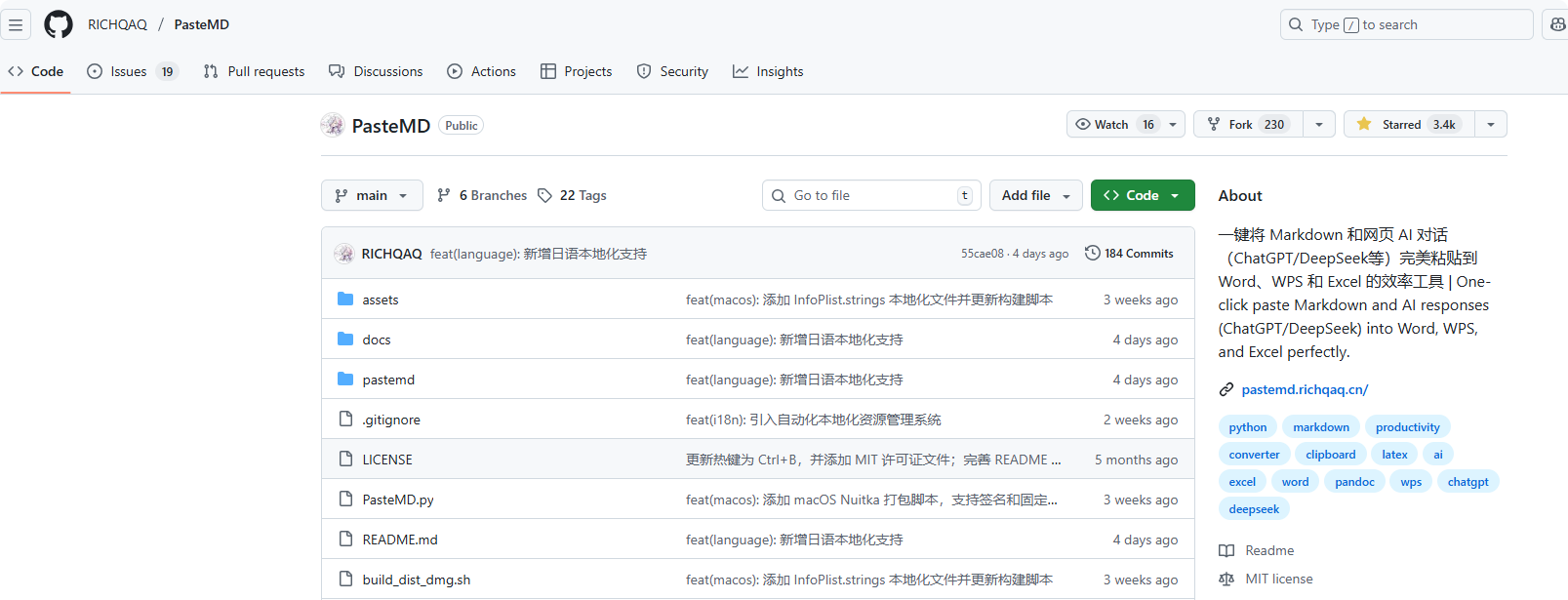Click the clipboard topic tag
The height and width of the screenshot is (600, 1568).
tap(1331, 455)
